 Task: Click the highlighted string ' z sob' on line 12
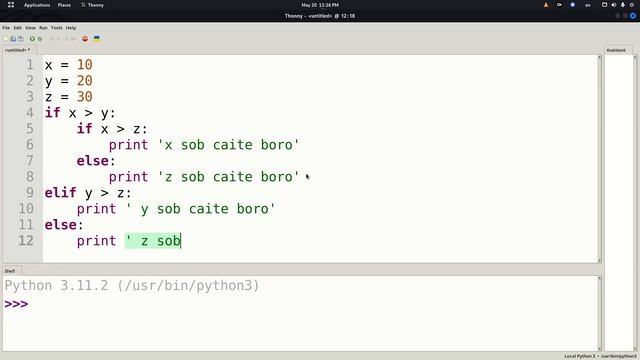pyautogui.click(x=153, y=241)
